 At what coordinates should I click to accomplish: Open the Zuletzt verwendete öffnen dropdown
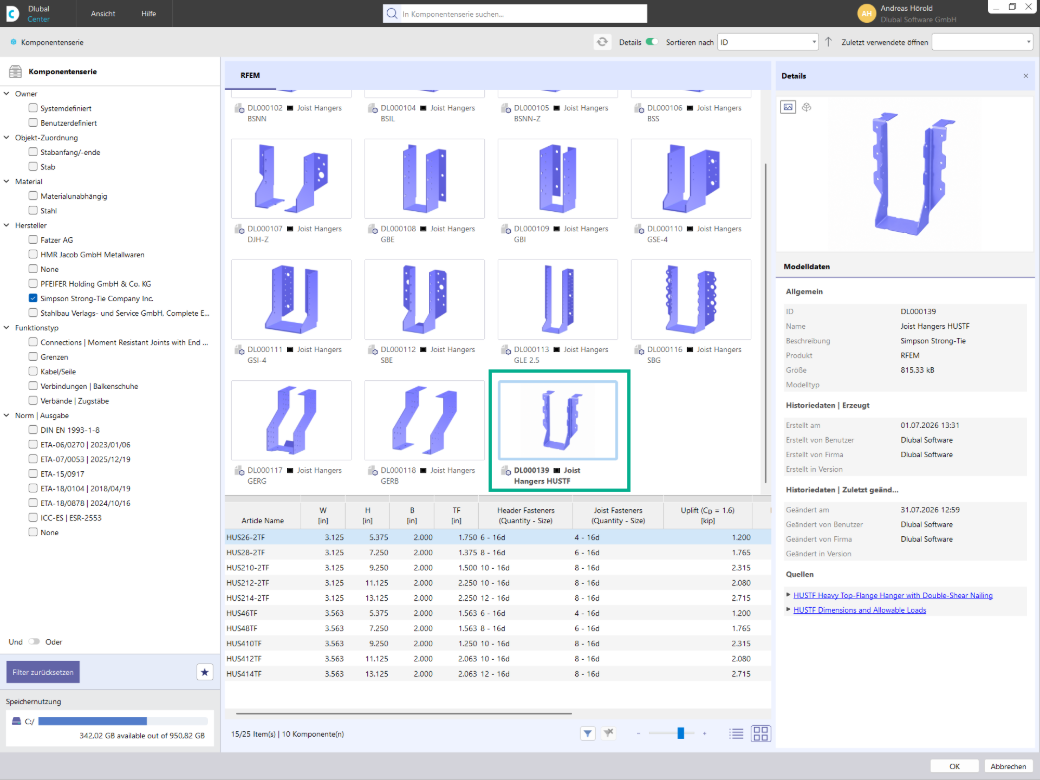pyautogui.click(x=982, y=42)
